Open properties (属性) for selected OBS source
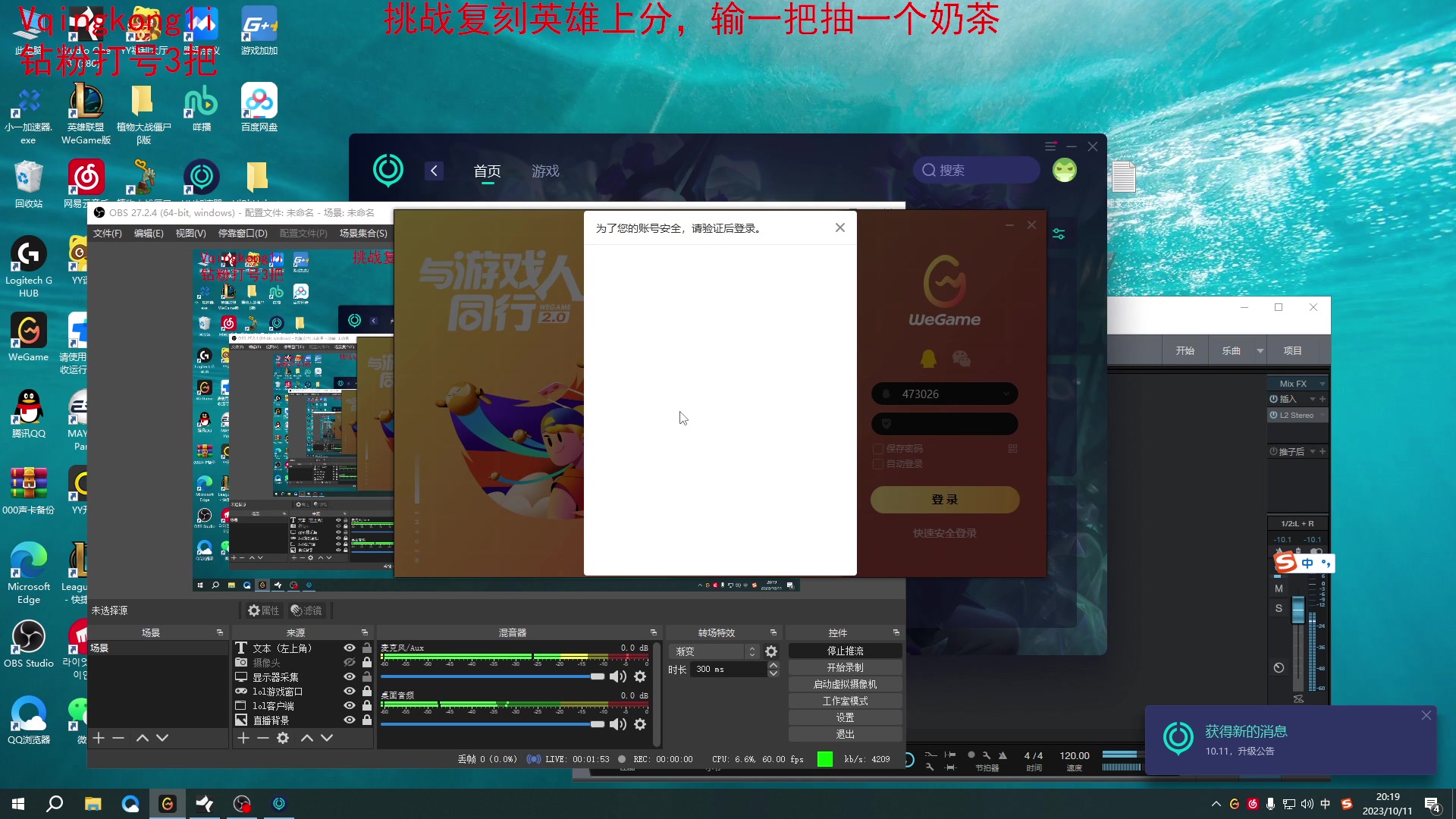Image resolution: width=1456 pixels, height=819 pixels. tap(263, 610)
